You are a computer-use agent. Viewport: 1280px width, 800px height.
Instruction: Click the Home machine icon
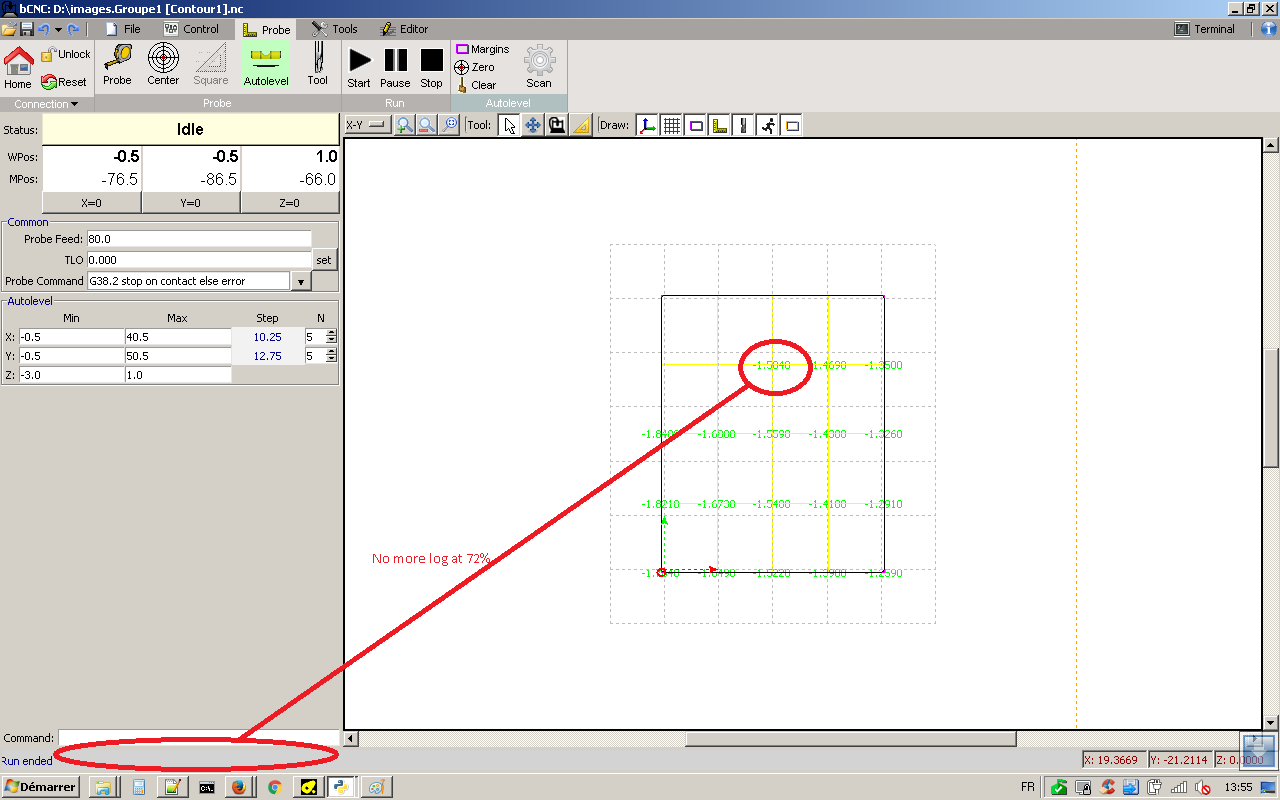point(18,68)
